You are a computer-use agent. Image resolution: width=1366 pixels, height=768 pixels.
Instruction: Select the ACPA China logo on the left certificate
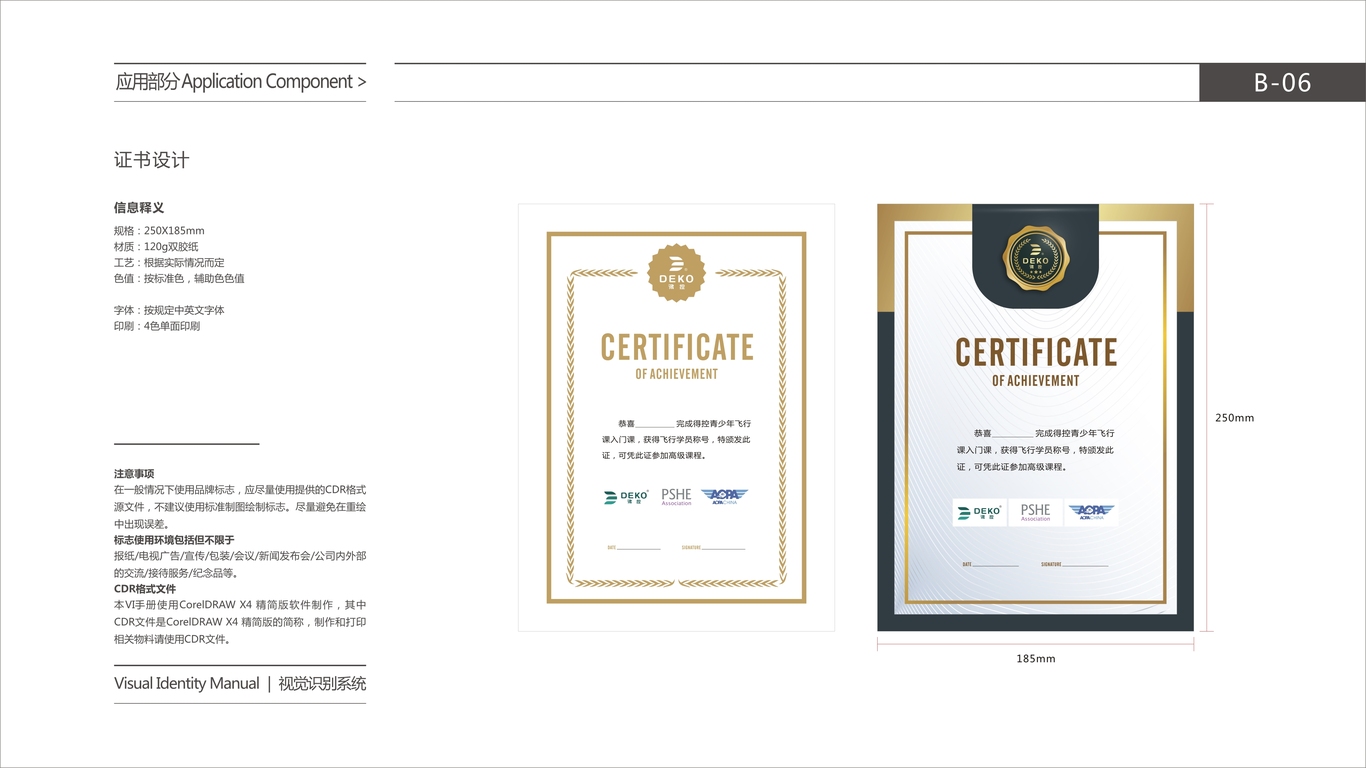click(724, 496)
